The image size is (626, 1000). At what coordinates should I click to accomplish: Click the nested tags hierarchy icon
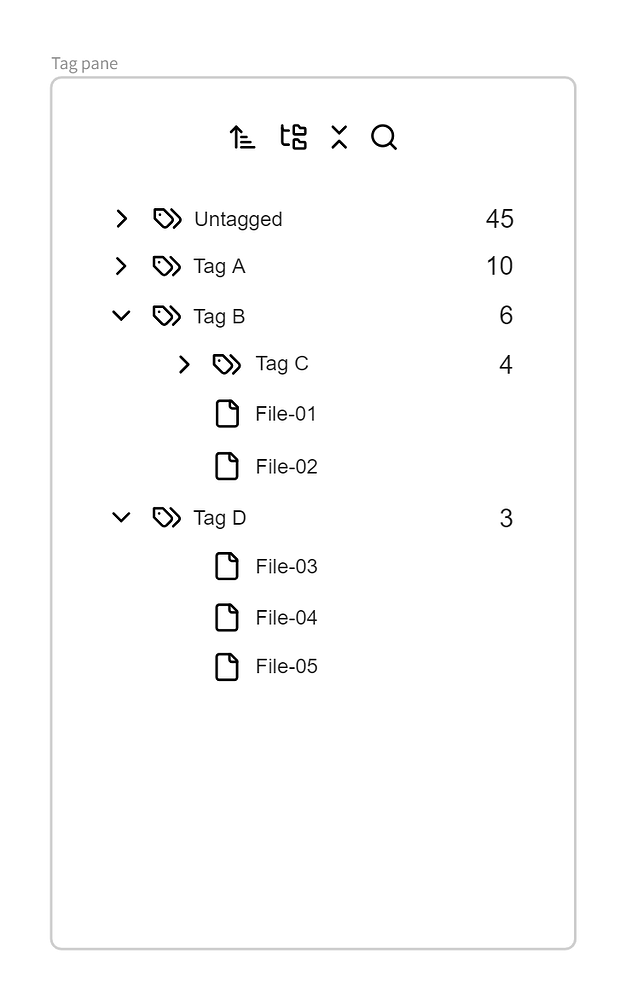coord(293,137)
